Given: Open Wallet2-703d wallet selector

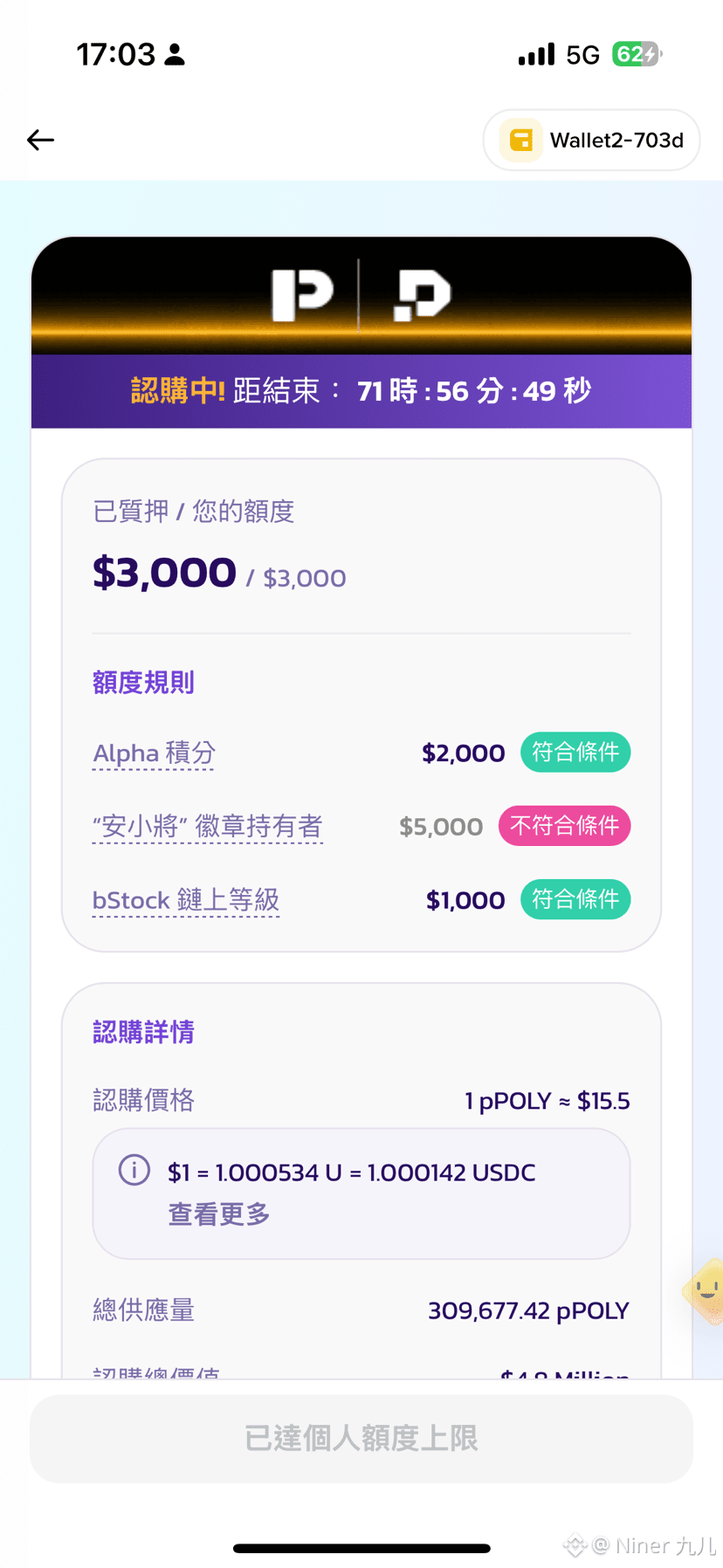Looking at the screenshot, I should coord(591,140).
